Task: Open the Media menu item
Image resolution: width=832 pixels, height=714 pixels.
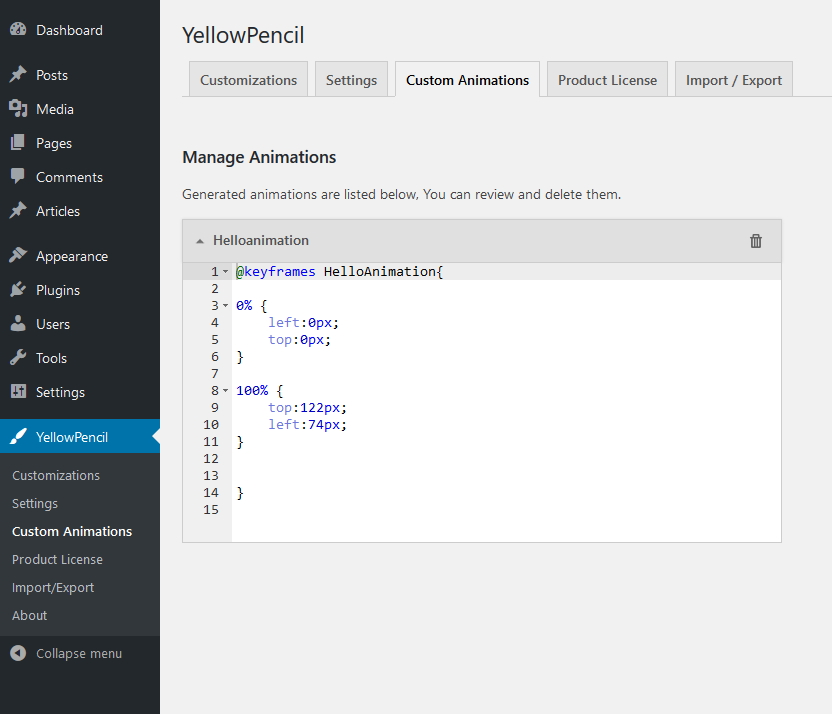Action: pos(80,109)
